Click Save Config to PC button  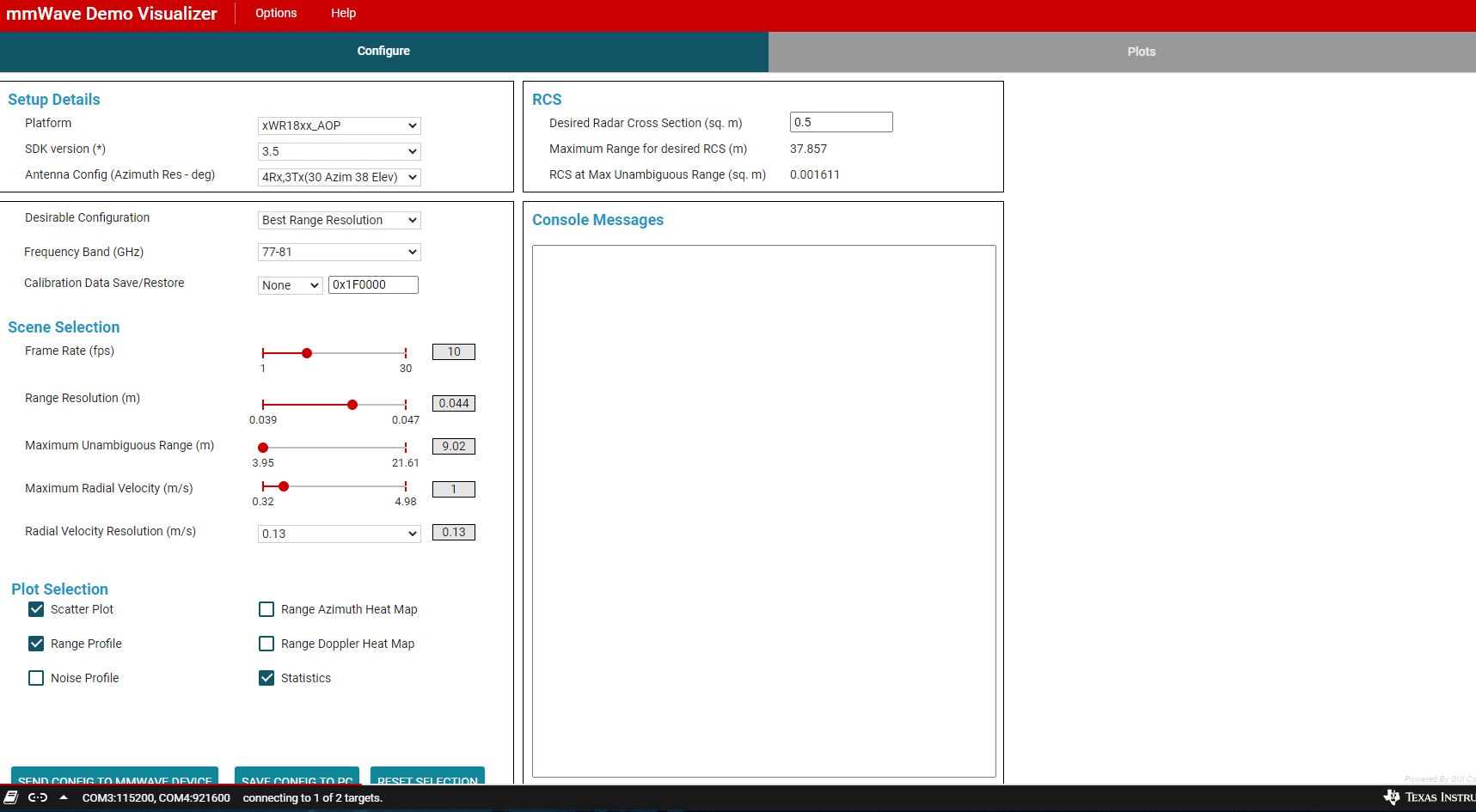297,775
